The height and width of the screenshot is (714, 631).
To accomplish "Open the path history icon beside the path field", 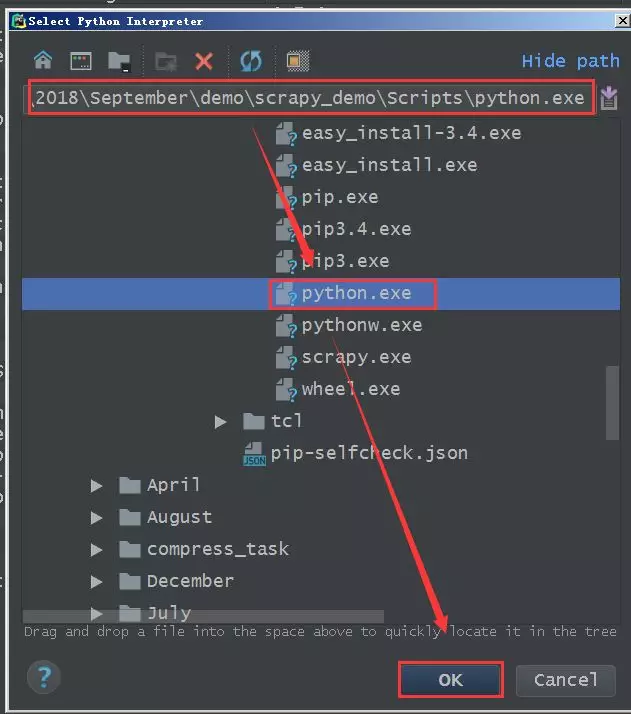I will click(x=609, y=98).
